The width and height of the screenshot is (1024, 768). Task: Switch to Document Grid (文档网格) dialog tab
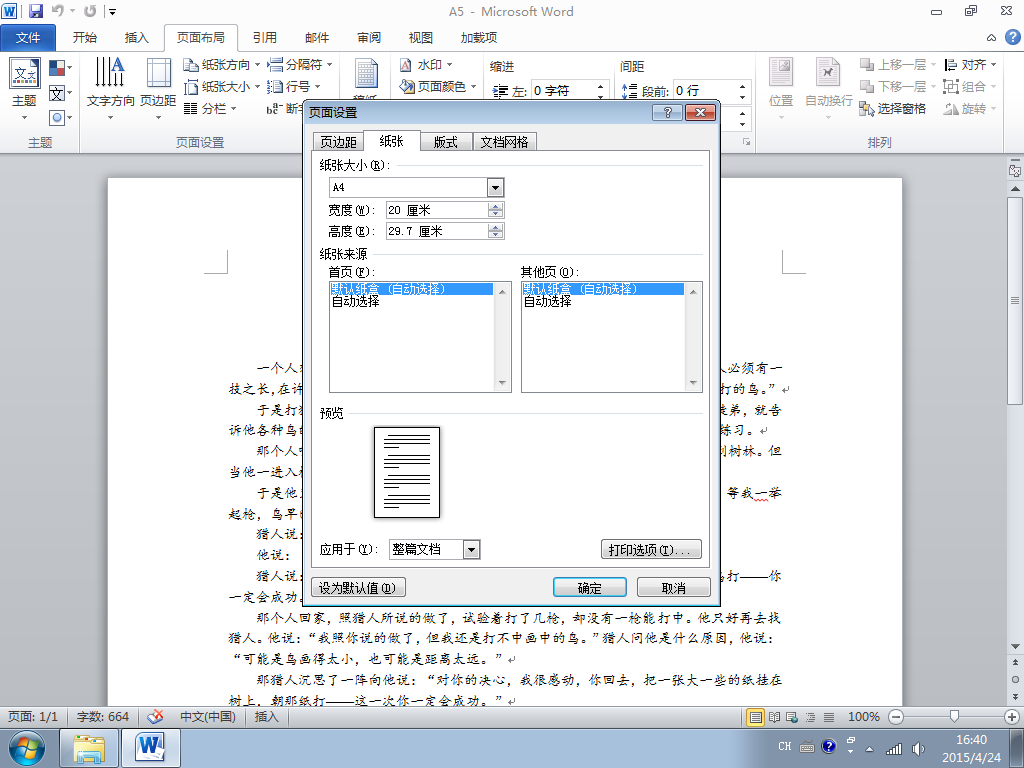point(504,142)
